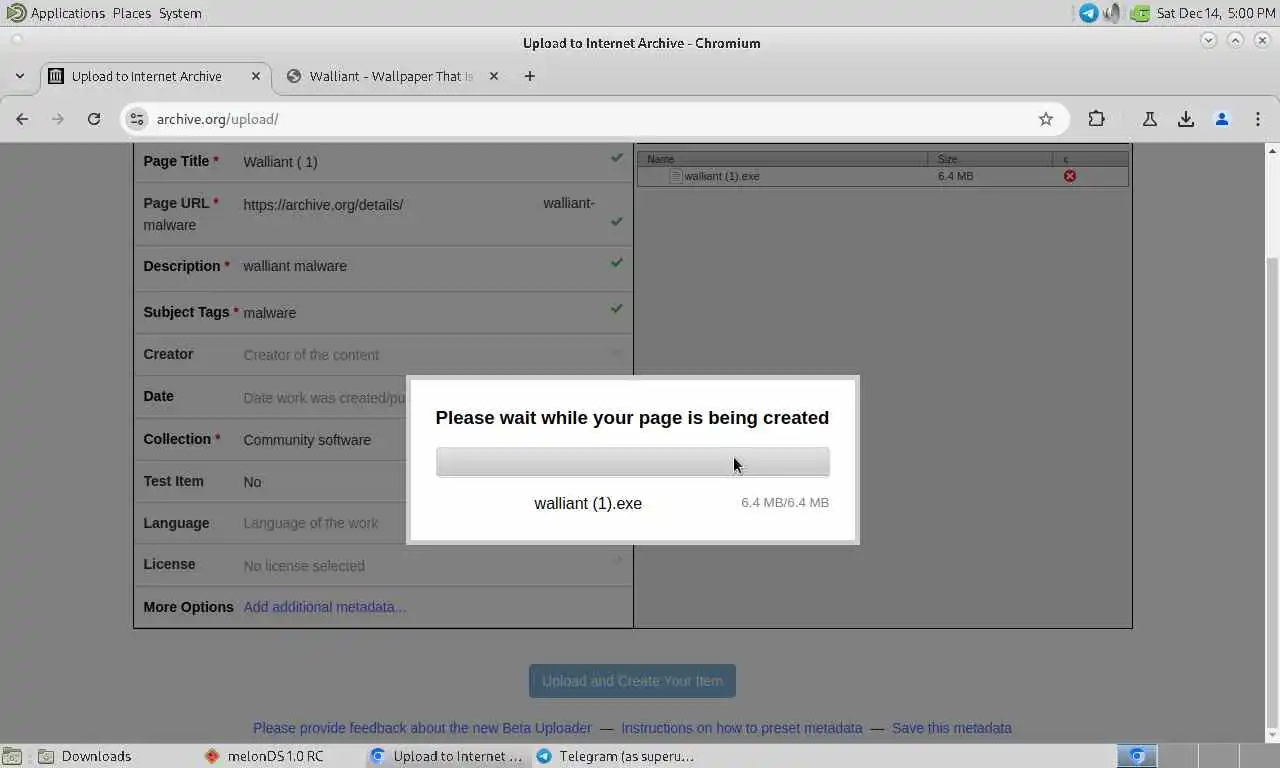Click the Name column header in file list
This screenshot has width=1280, height=768.
[x=783, y=159]
